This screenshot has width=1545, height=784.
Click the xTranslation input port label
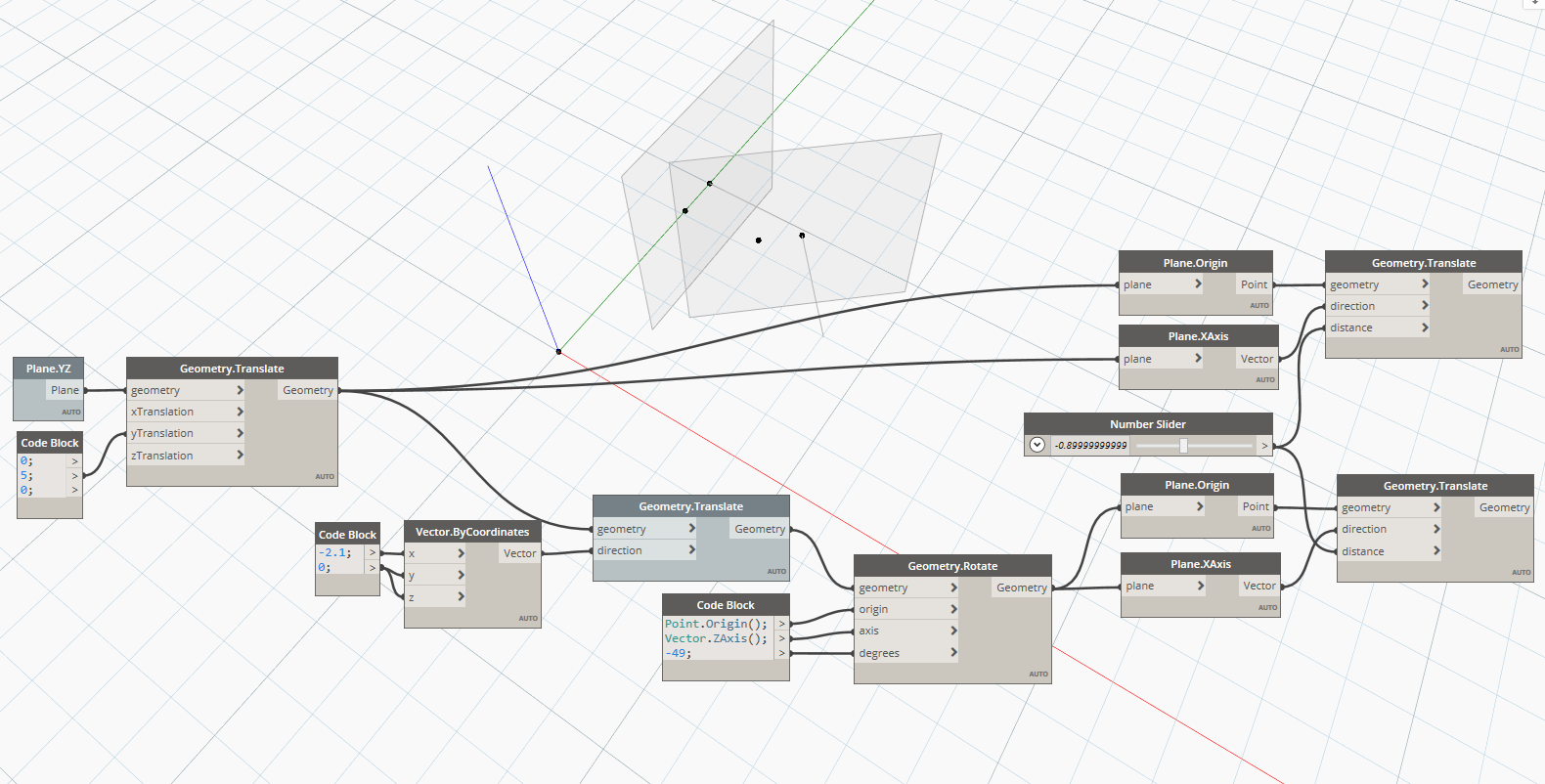[162, 412]
